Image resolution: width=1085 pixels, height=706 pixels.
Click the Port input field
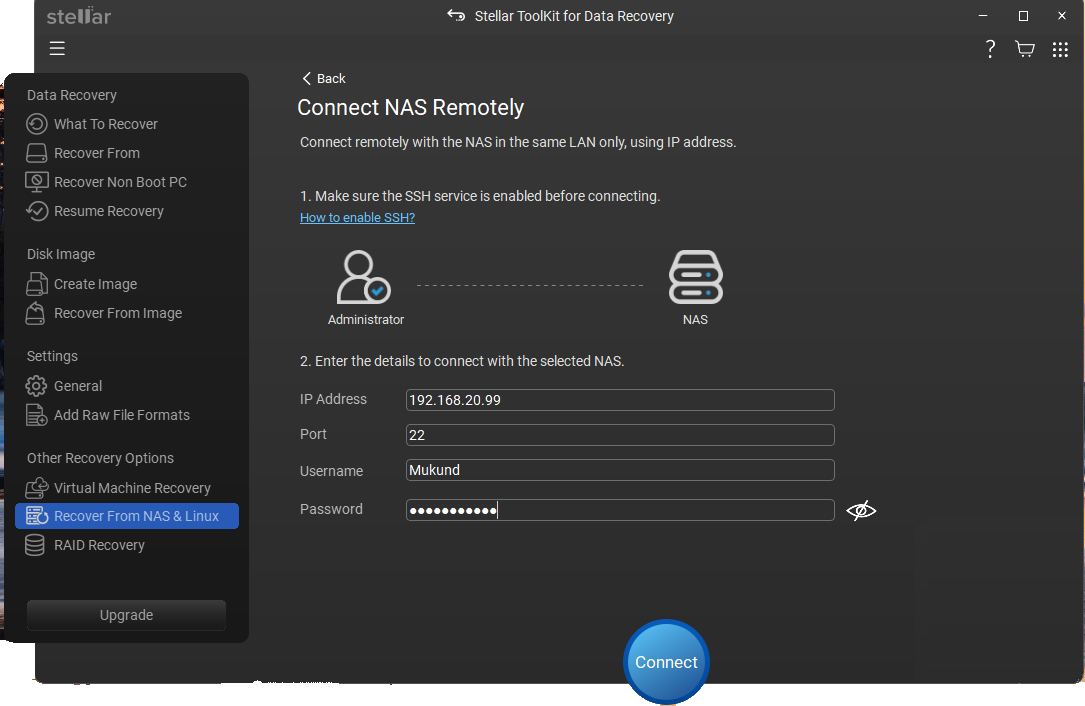click(x=620, y=435)
